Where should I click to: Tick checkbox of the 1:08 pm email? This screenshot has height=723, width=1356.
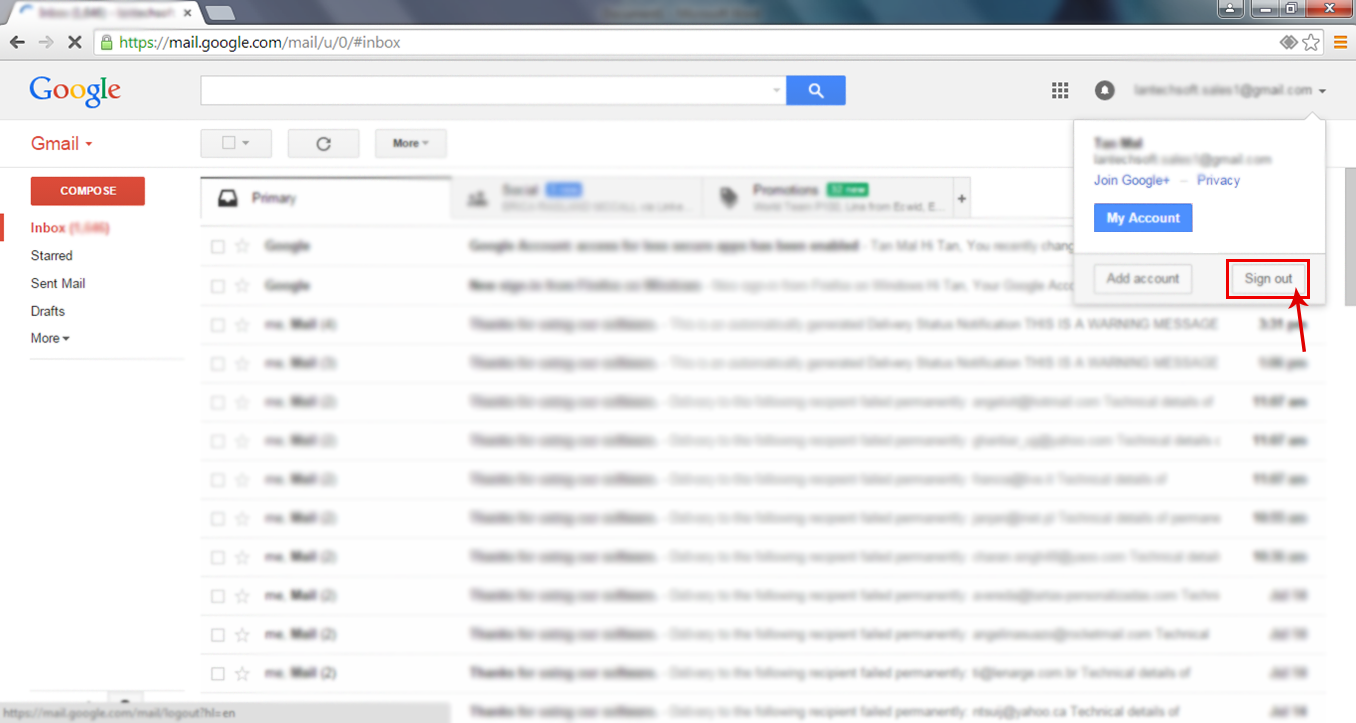[x=218, y=364]
